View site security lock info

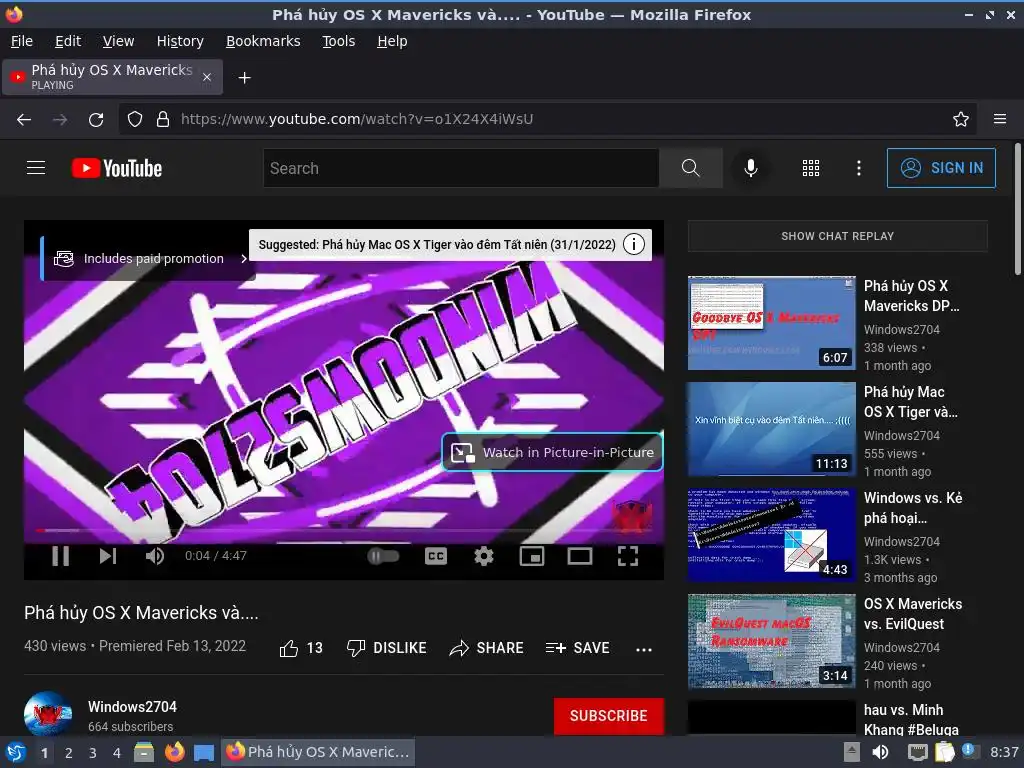(163, 119)
